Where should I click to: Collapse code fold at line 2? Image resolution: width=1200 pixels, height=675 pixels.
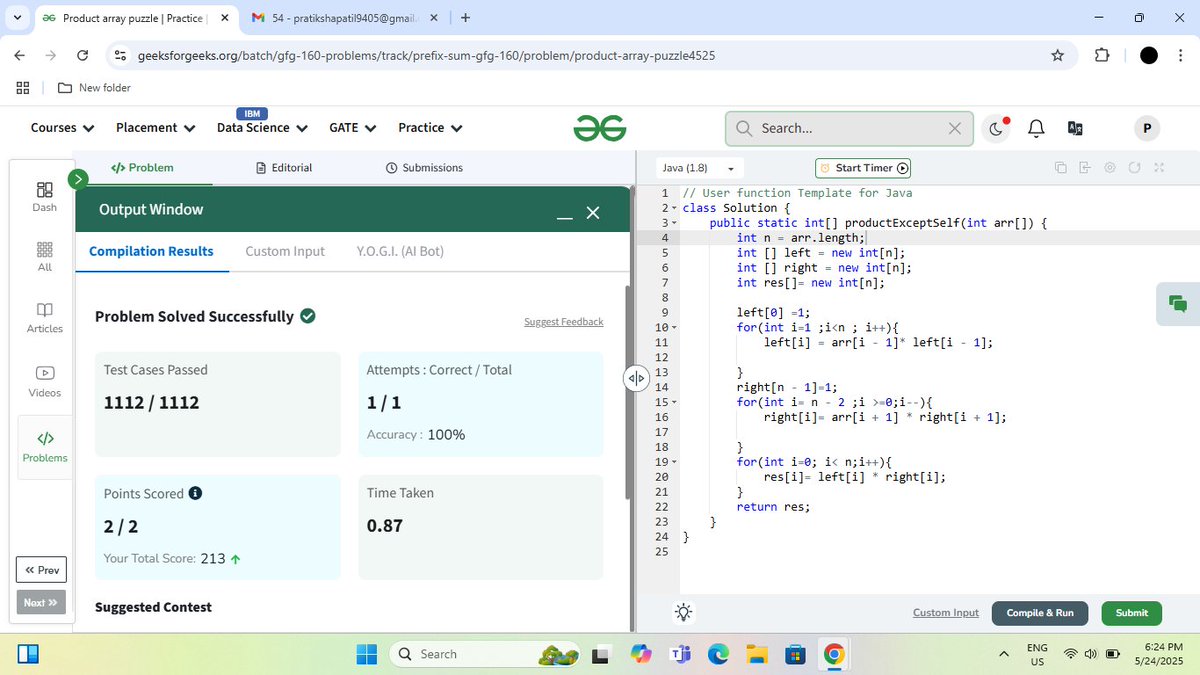pos(676,208)
